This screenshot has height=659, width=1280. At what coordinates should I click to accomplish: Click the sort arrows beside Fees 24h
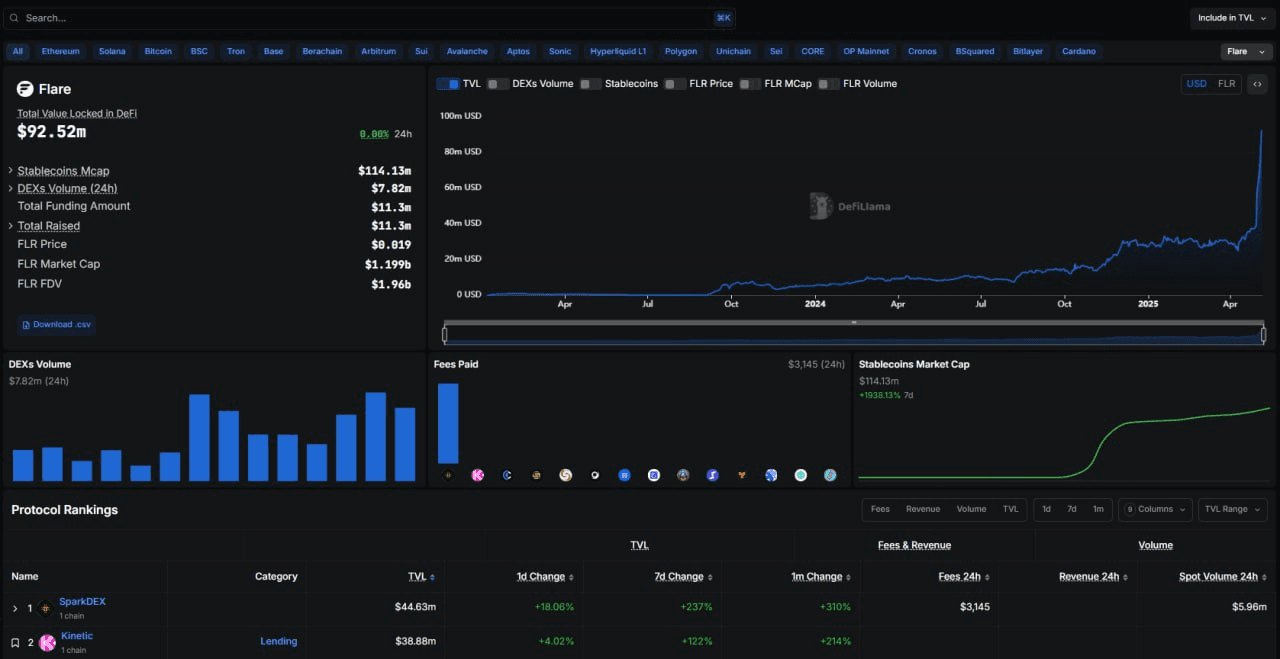[987, 577]
